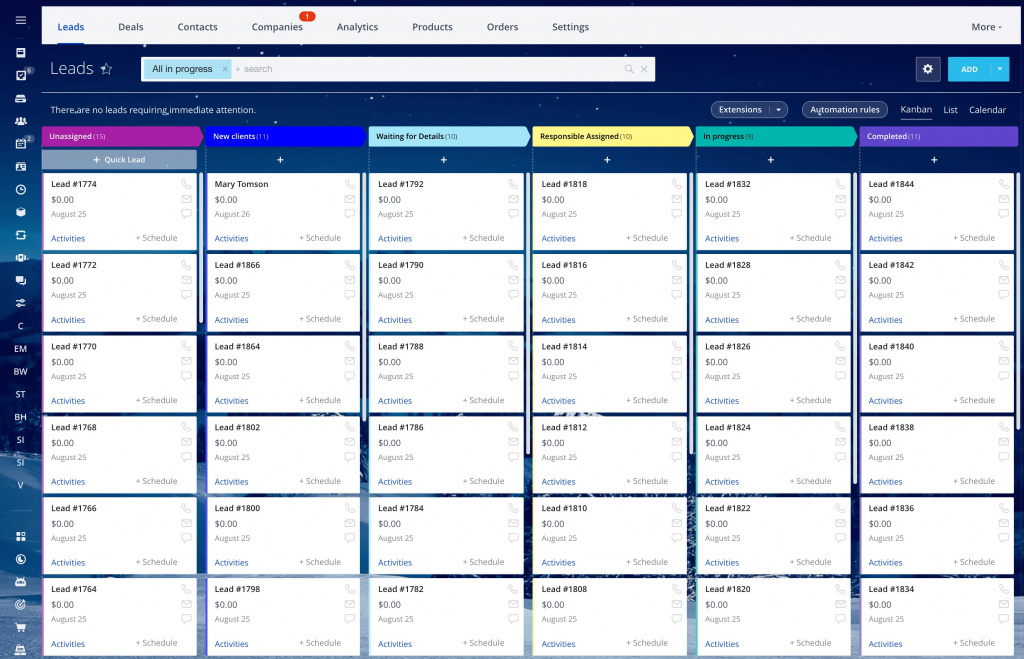
Task: Open the Automation rules button
Action: (845, 110)
